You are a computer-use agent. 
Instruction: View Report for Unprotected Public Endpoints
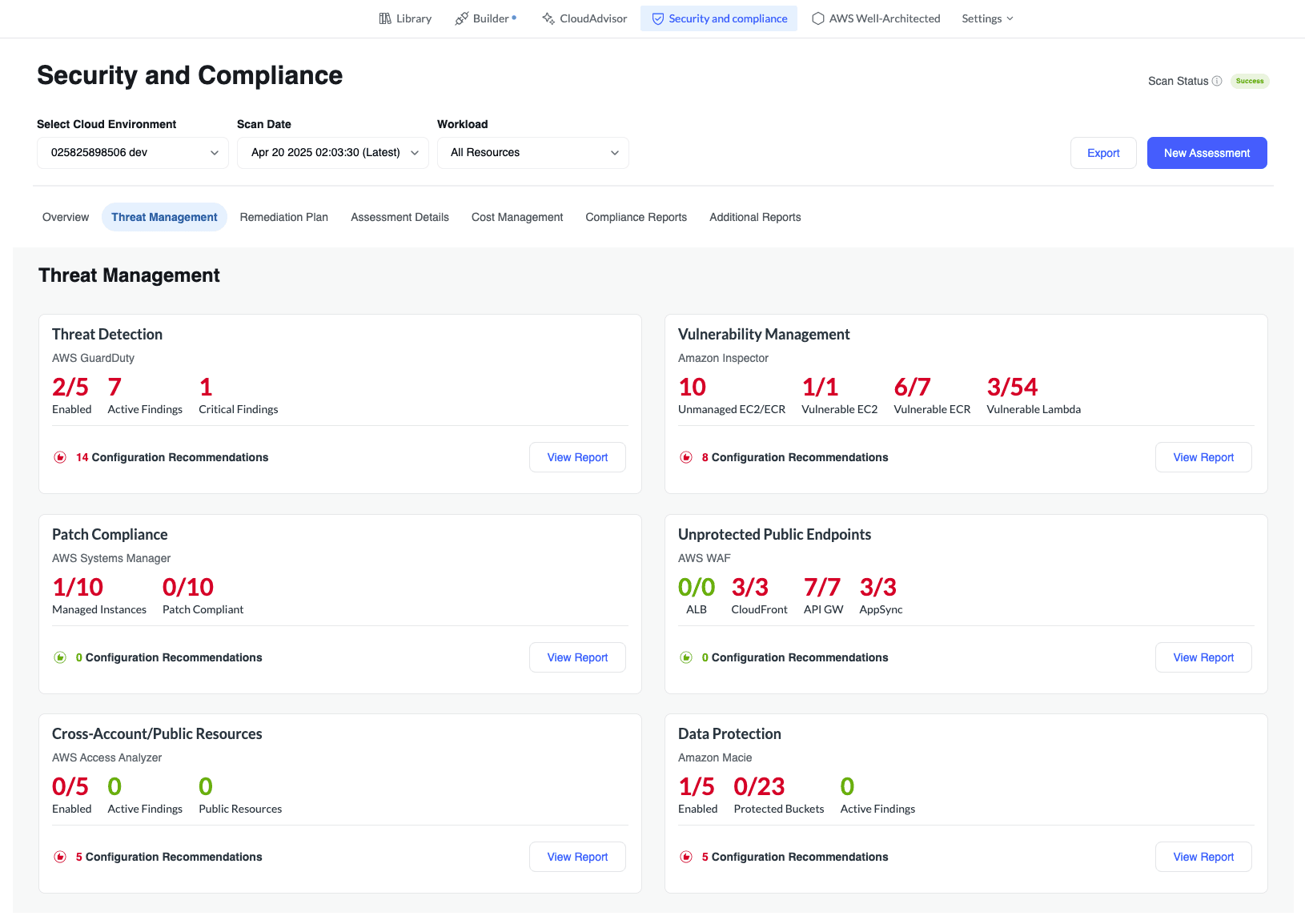1203,657
